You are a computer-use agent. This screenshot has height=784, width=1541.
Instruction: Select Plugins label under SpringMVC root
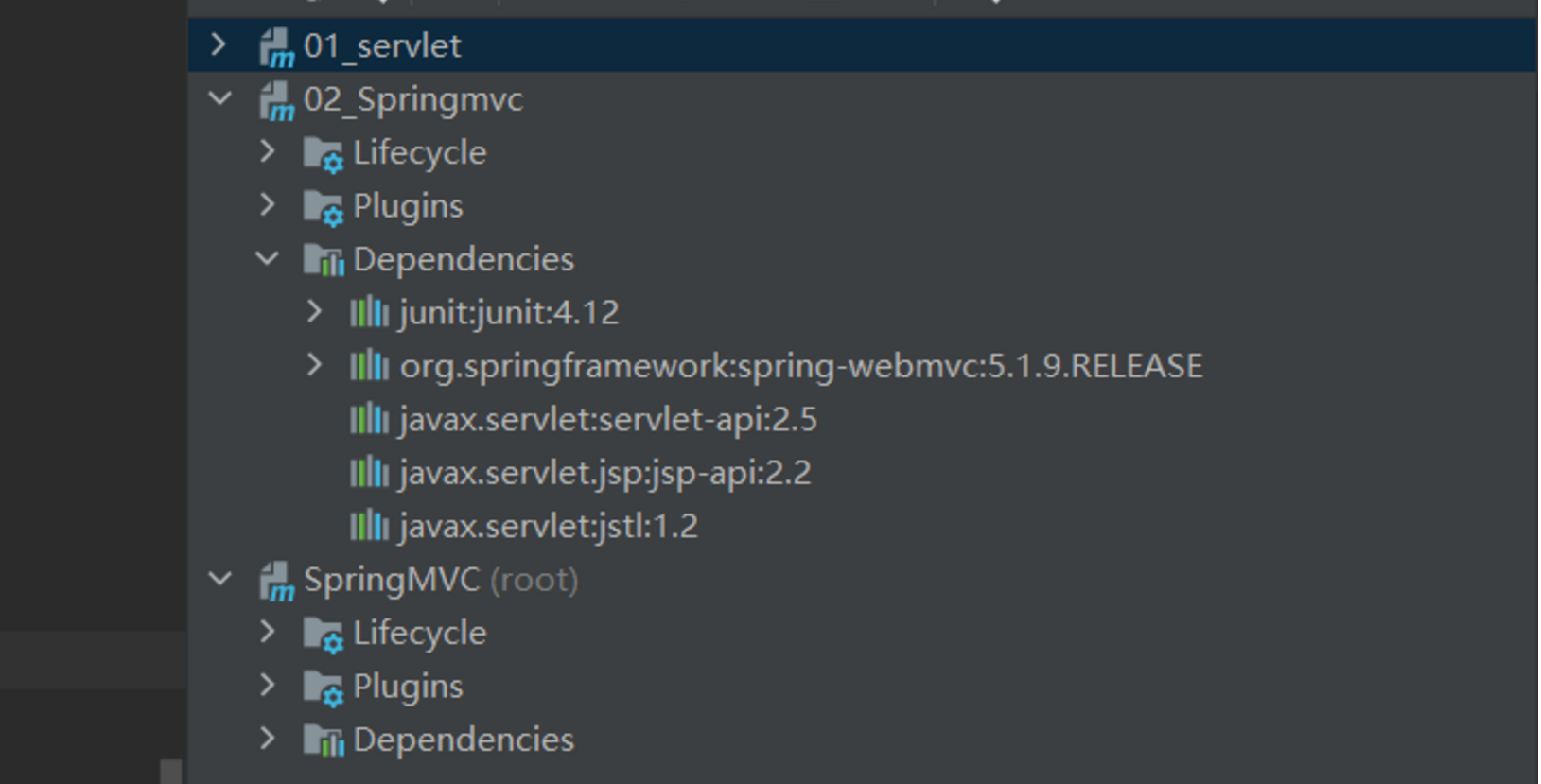[x=408, y=687]
